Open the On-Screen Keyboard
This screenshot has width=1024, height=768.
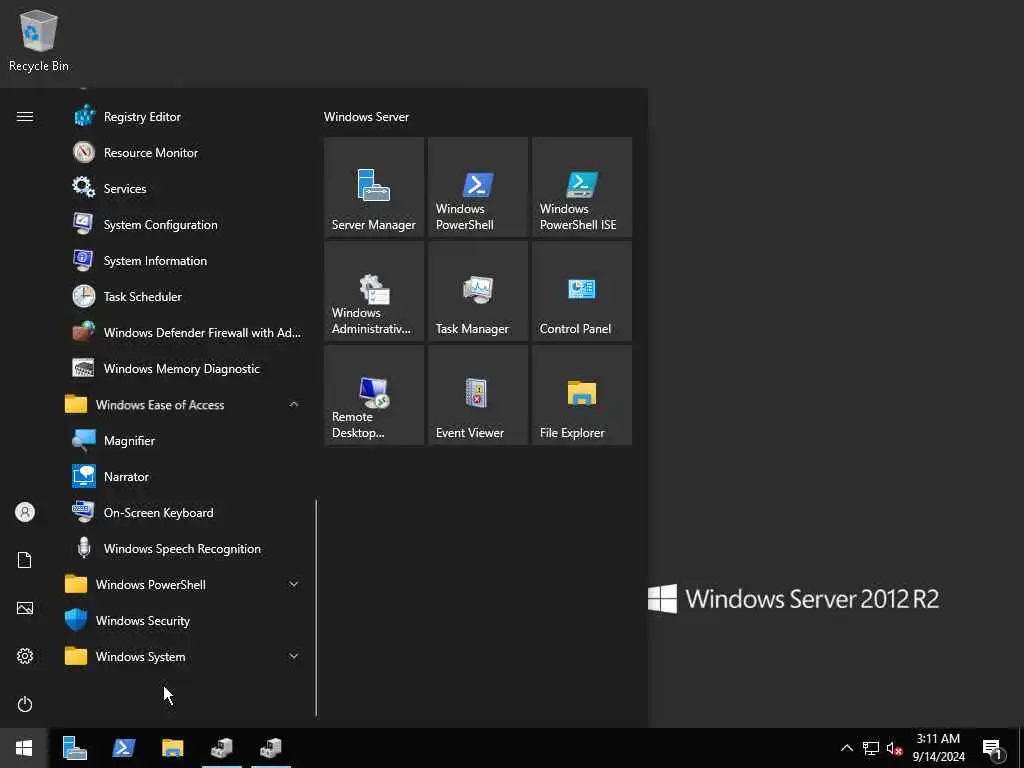pyautogui.click(x=183, y=513)
